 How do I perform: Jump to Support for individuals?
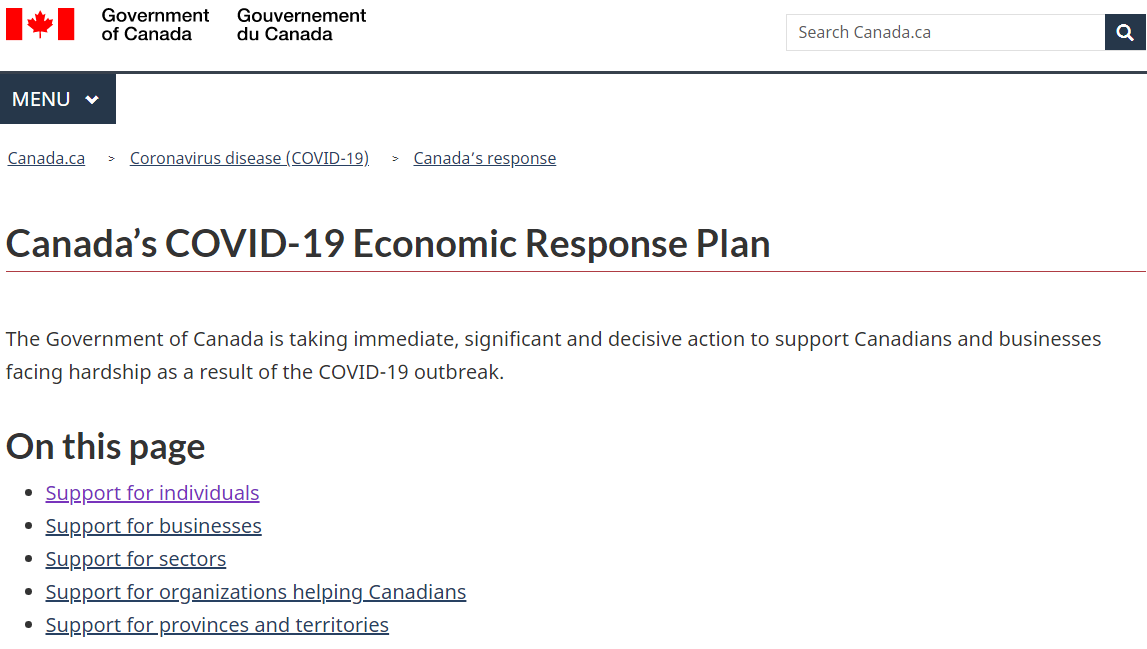click(152, 493)
